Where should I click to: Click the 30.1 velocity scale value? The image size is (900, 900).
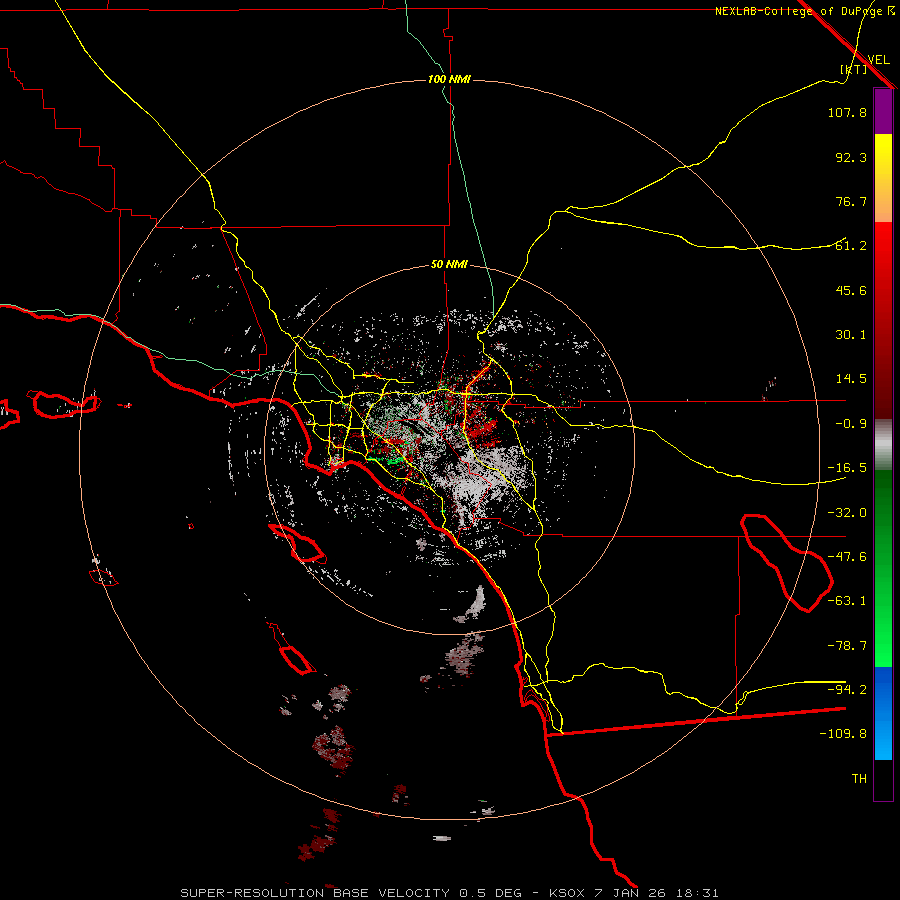[x=851, y=335]
